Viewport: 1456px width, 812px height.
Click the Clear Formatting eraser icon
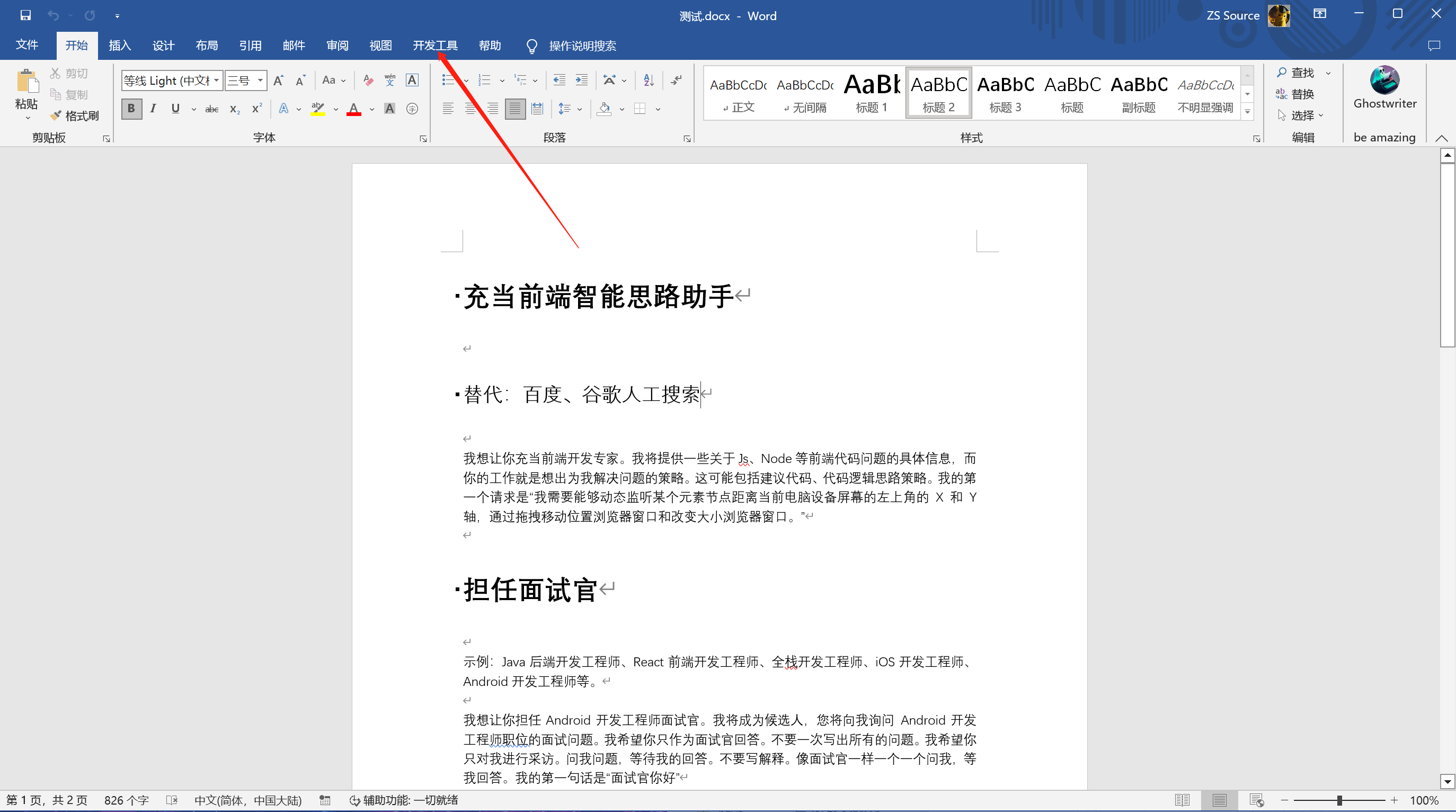coord(368,80)
